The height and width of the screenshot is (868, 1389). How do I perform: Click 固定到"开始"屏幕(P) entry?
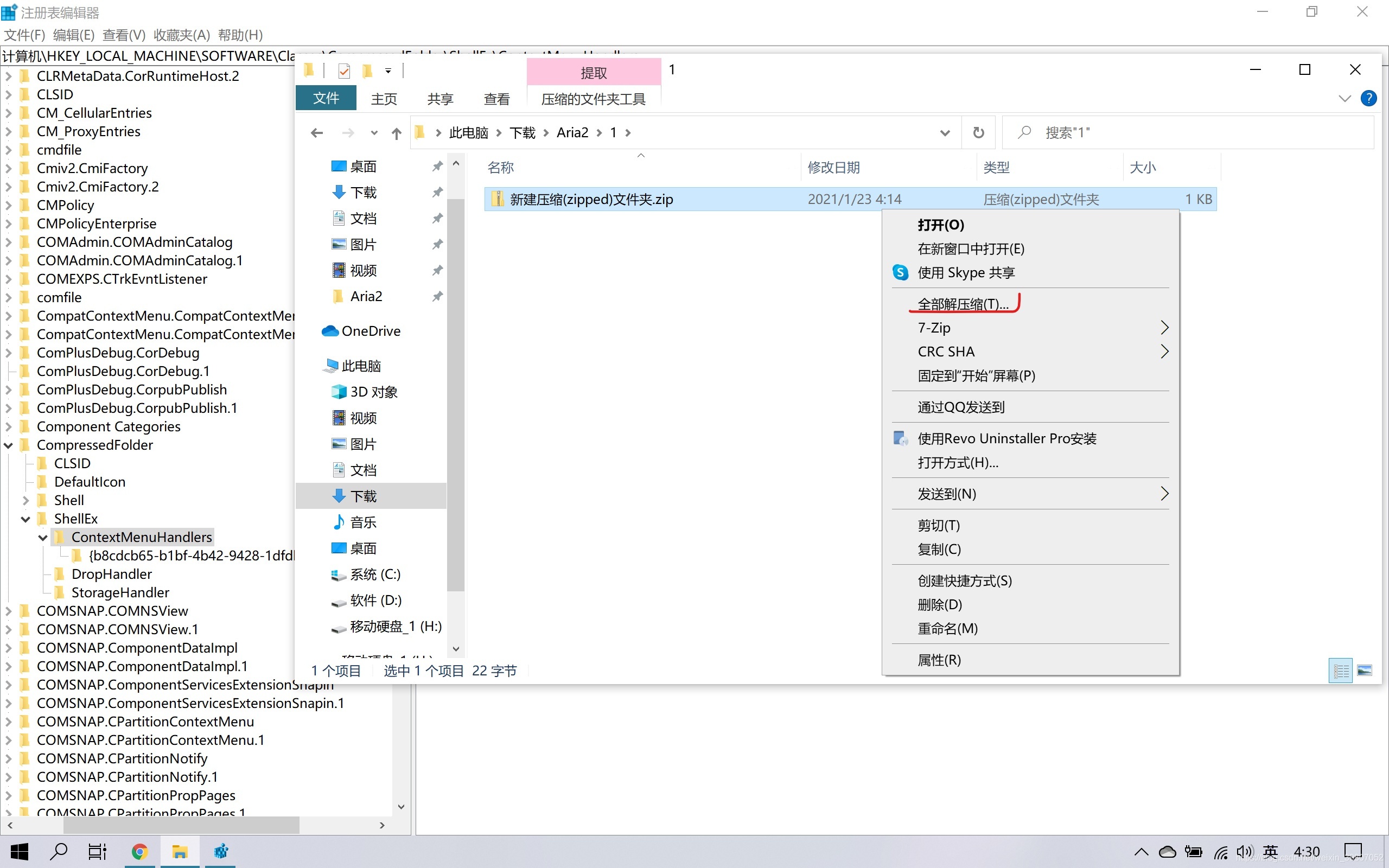976,376
